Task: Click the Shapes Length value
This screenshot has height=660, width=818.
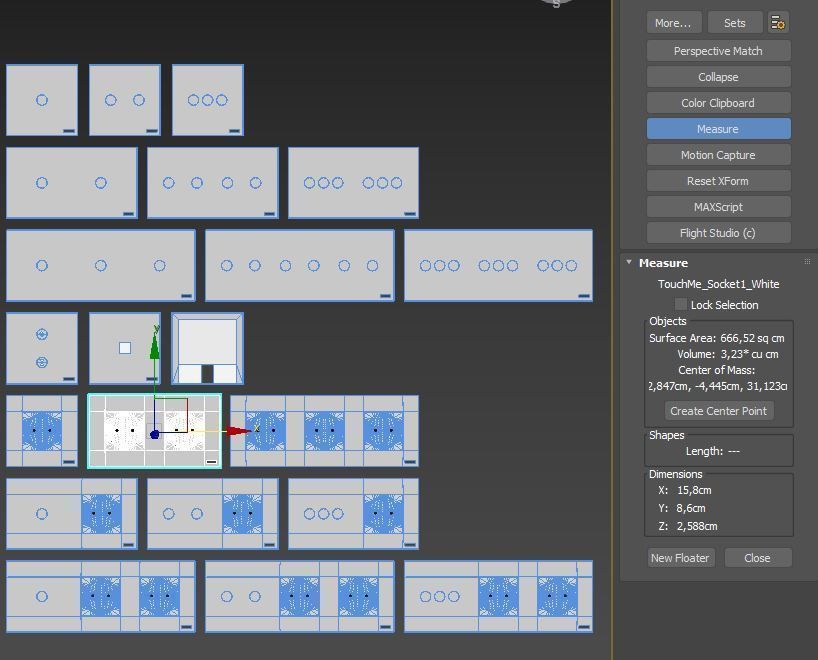Action: [x=733, y=451]
